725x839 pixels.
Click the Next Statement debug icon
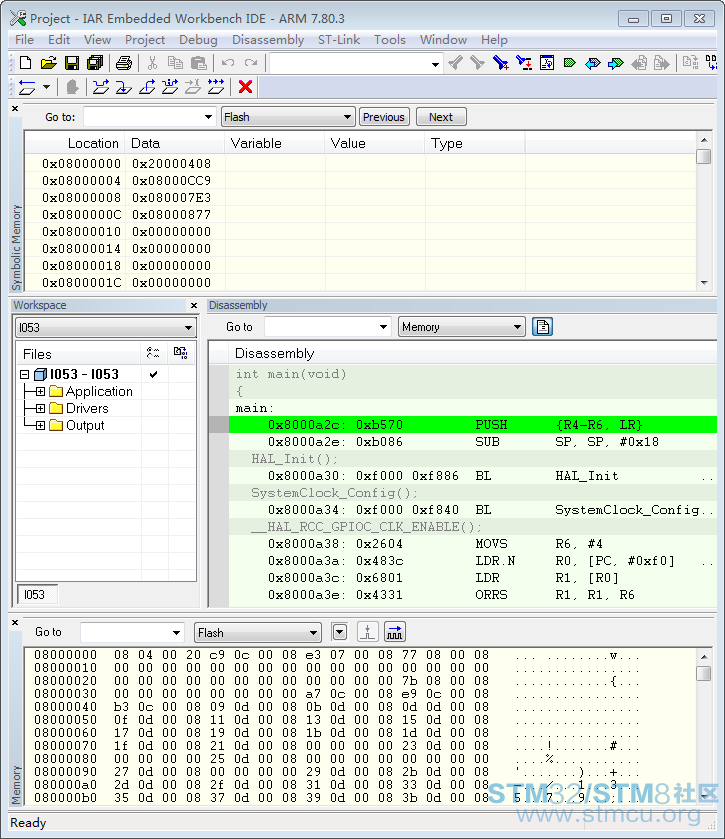coord(170,87)
